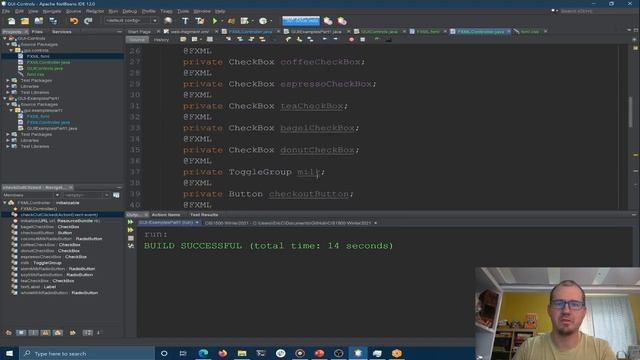Switch to Test Results tab

(x=204, y=215)
